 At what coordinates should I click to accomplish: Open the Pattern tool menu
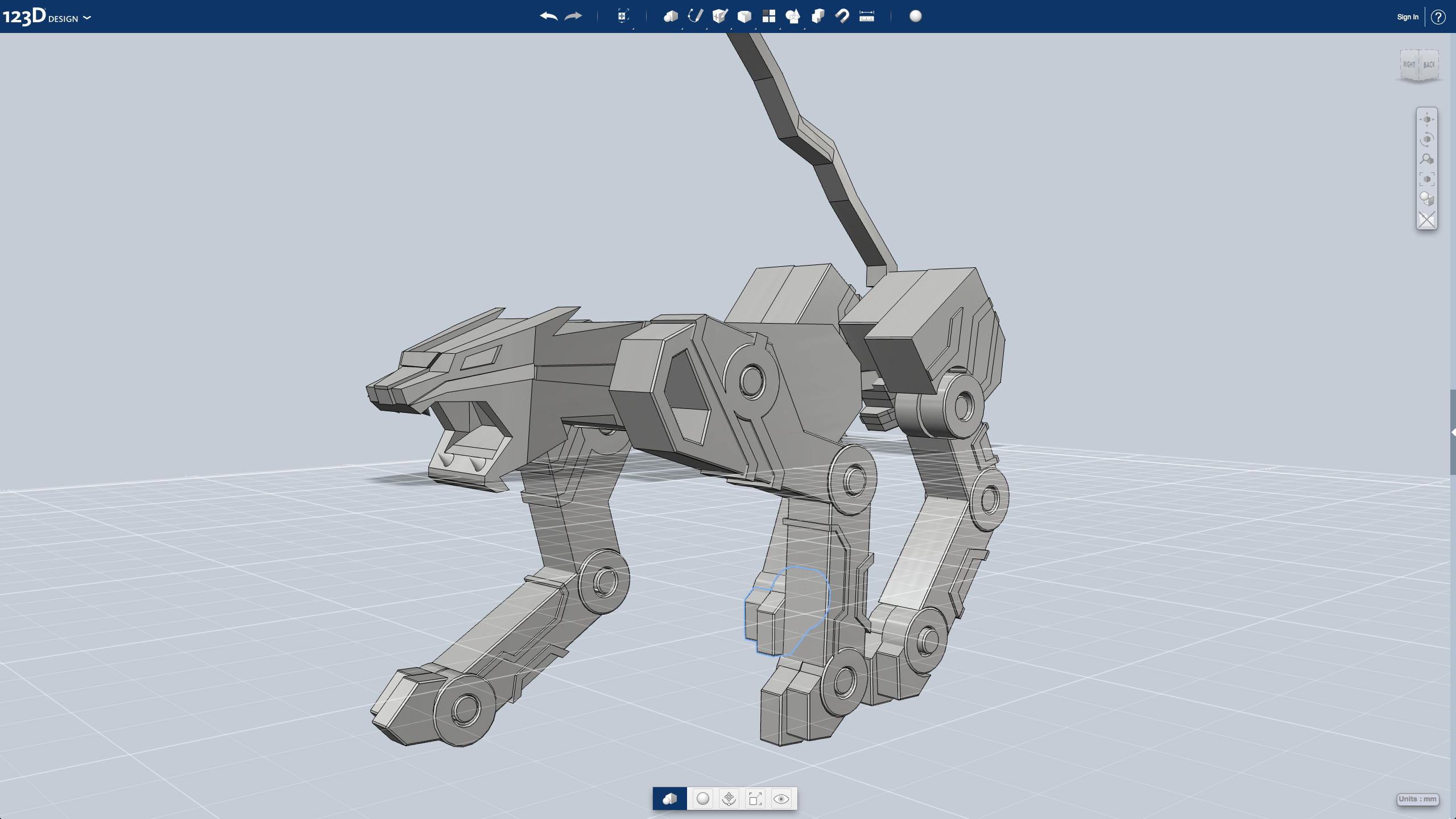point(768,16)
